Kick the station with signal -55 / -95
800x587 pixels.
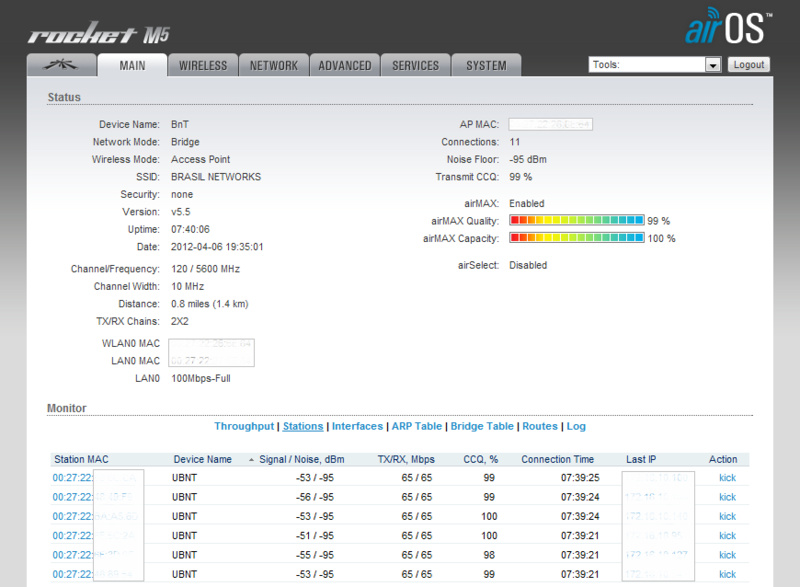coord(728,555)
